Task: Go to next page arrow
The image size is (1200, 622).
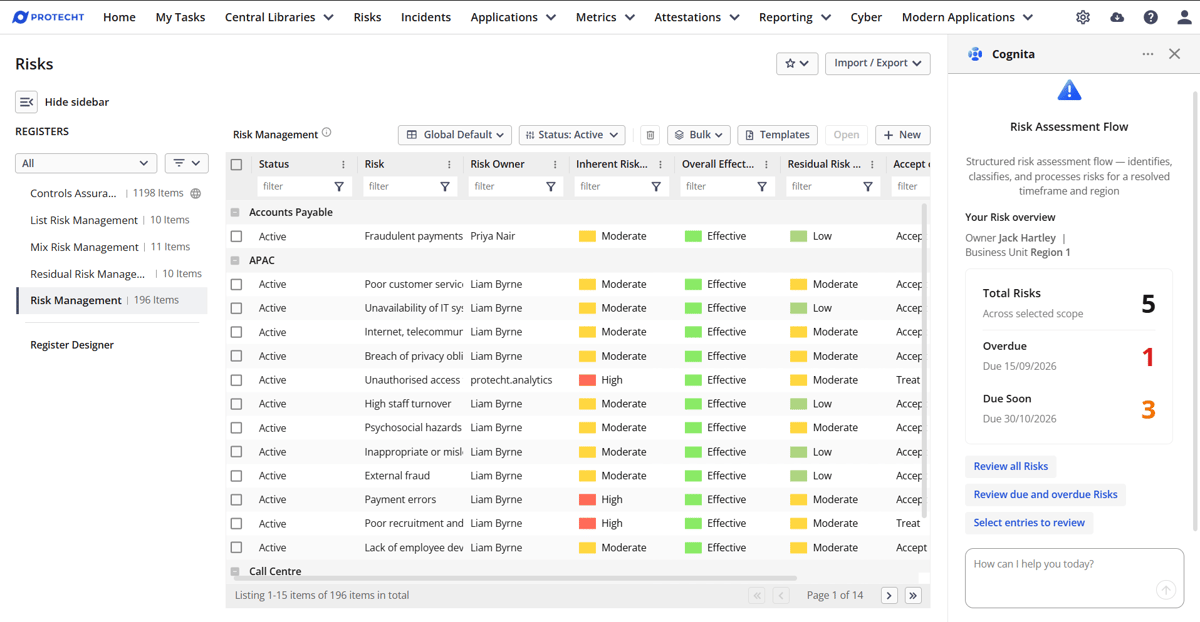Action: tap(889, 595)
